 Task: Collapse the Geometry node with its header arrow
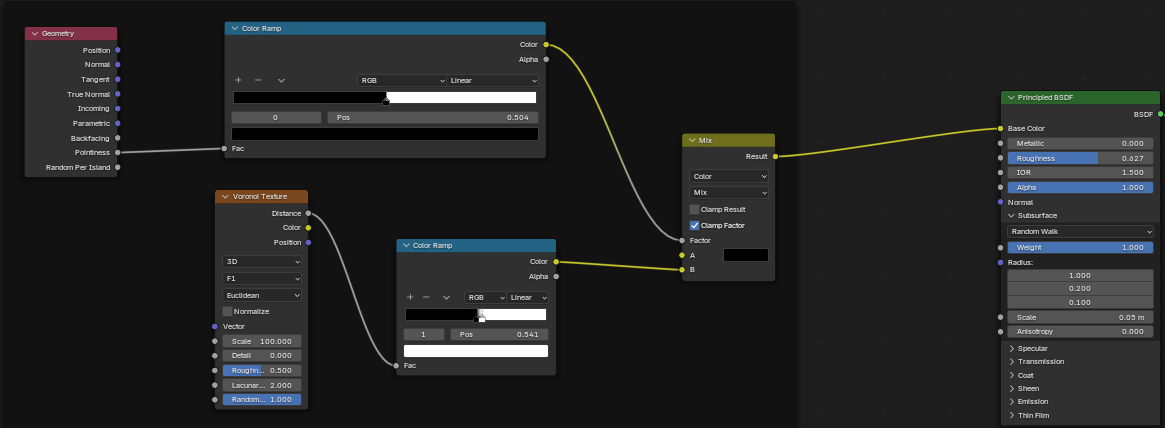click(35, 34)
